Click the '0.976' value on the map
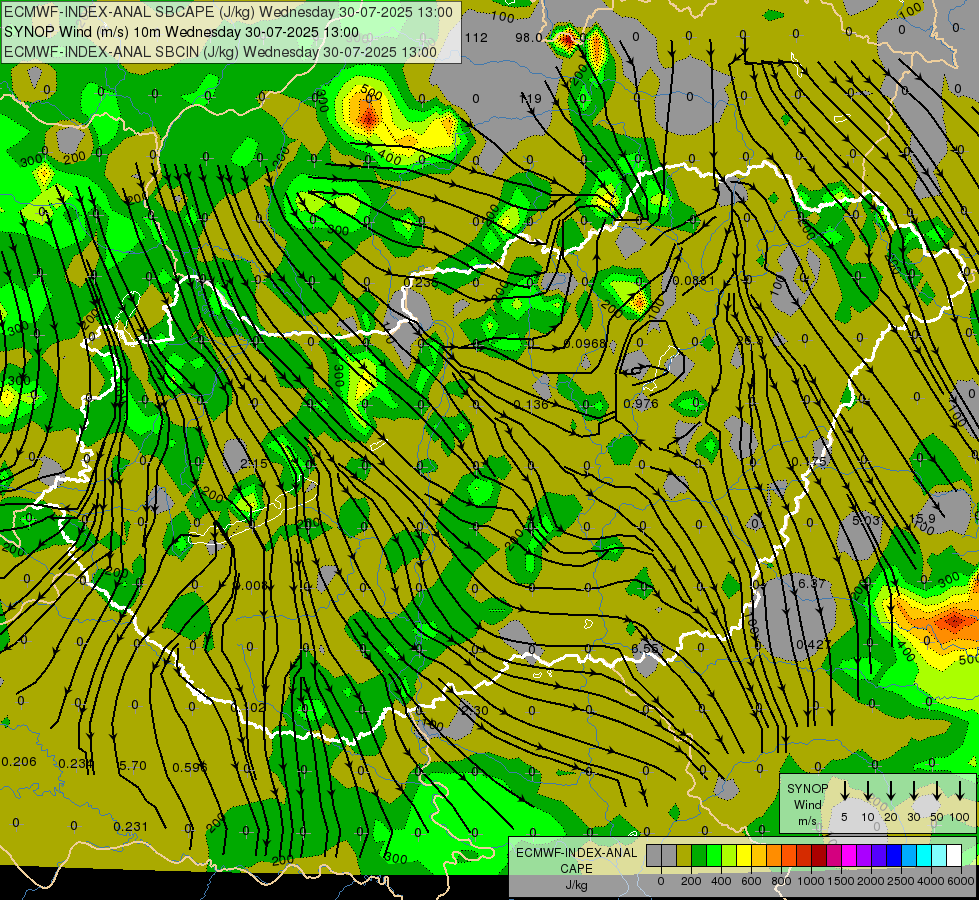Viewport: 979px width, 900px height. (641, 403)
